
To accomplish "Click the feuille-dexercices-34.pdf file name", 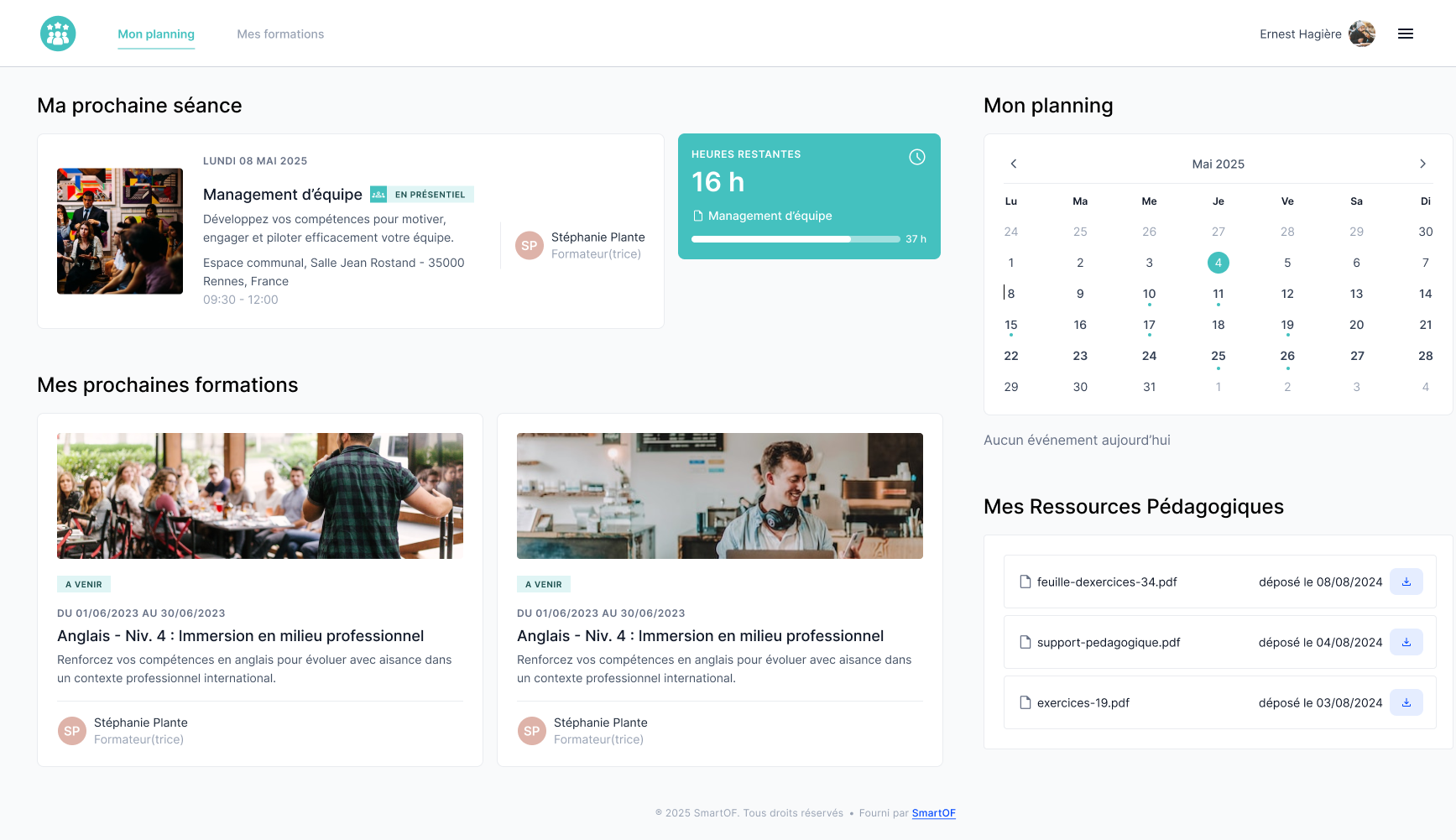I will [1107, 582].
